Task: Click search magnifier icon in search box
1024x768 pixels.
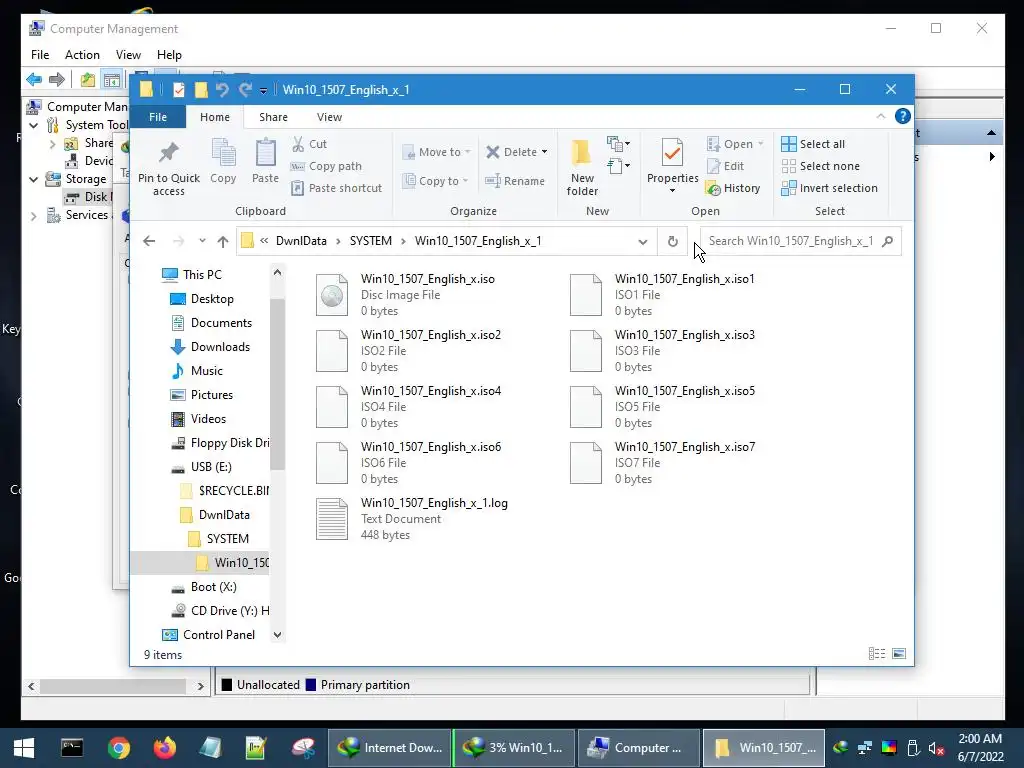Action: tap(888, 241)
